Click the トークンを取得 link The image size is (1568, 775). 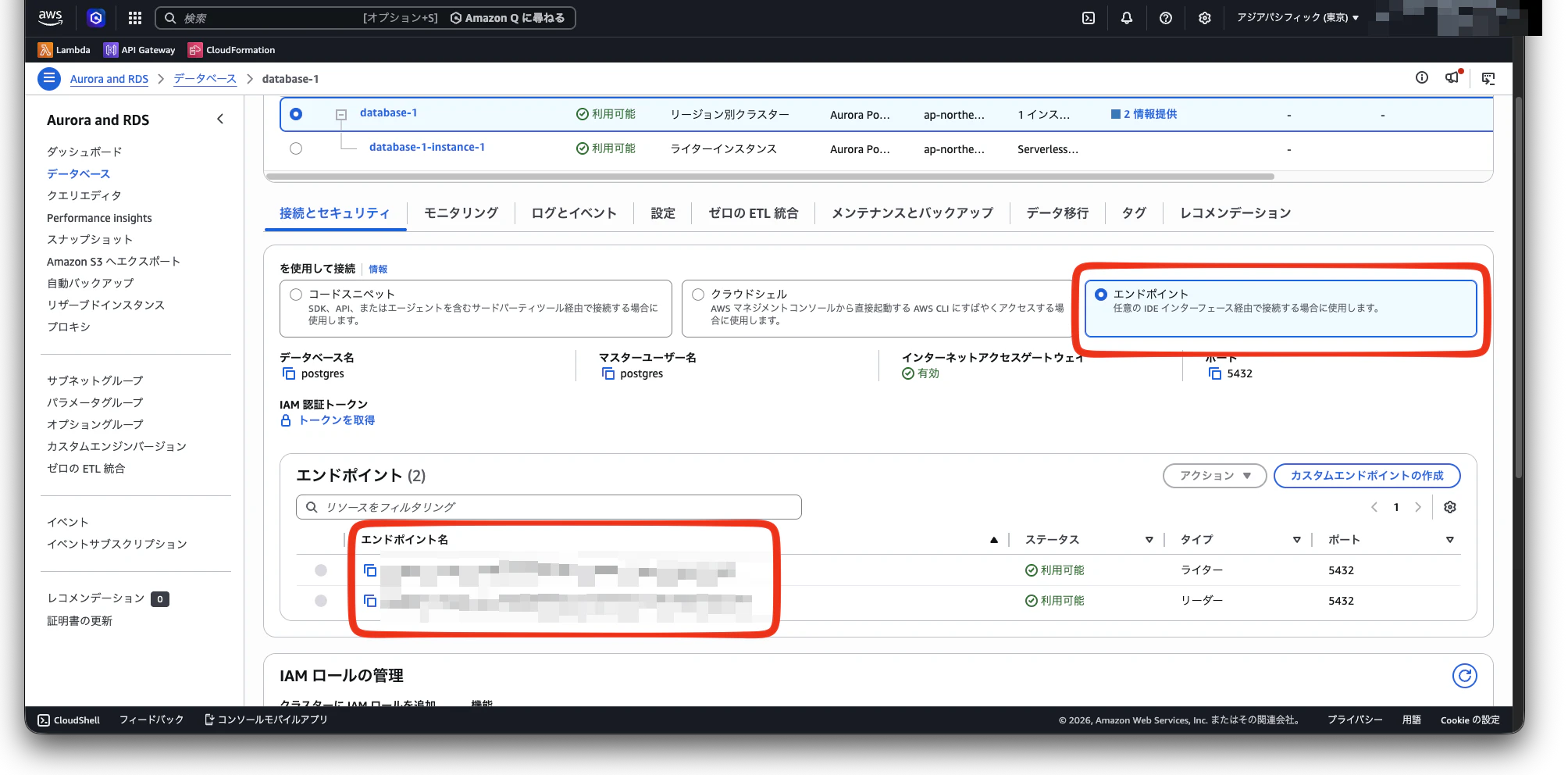337,420
